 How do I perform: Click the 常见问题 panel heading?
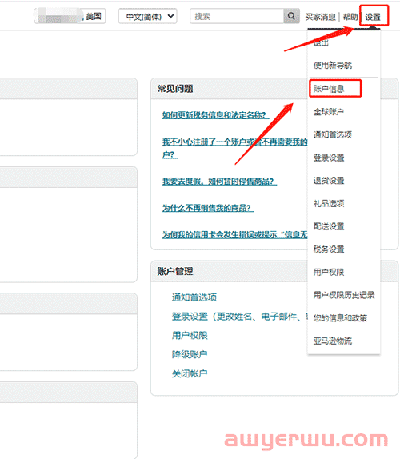(175, 89)
